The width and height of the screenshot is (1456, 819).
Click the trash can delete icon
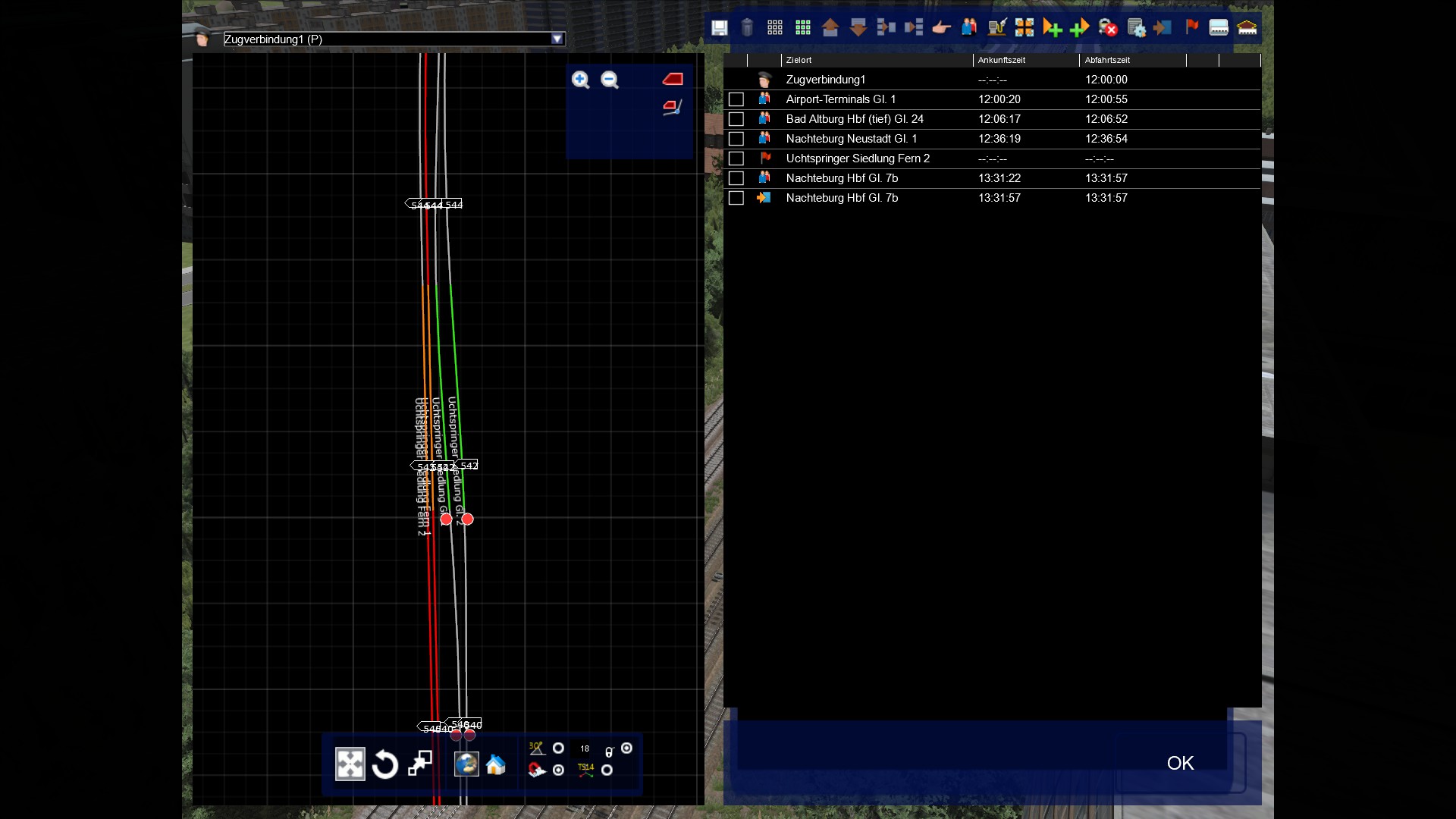point(747,28)
